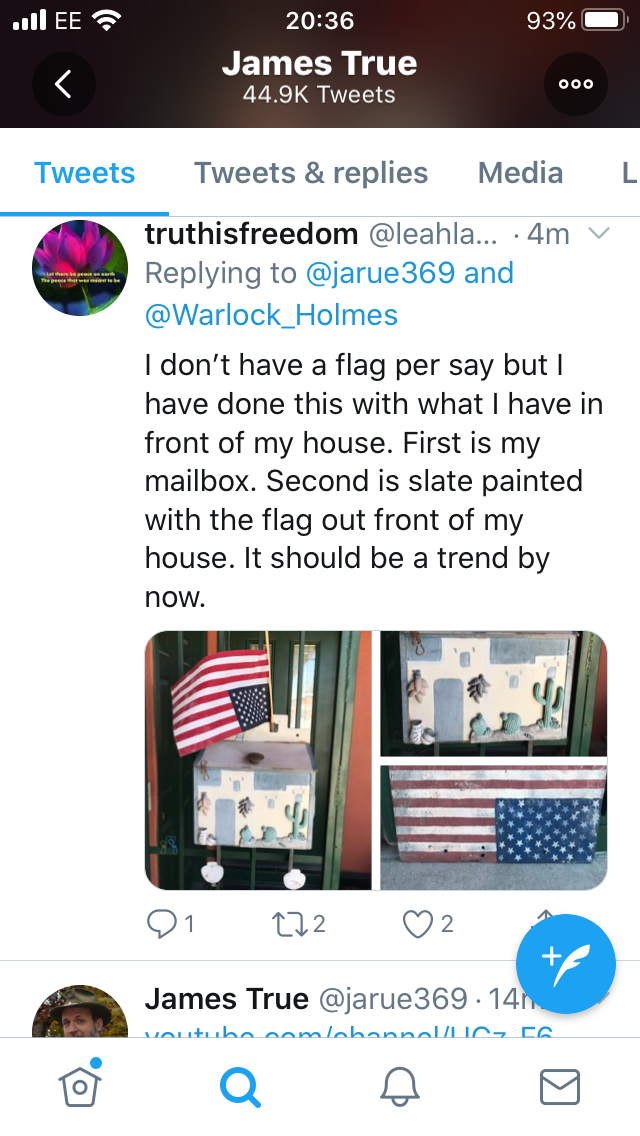Go to the Home tab icon

(80, 1085)
